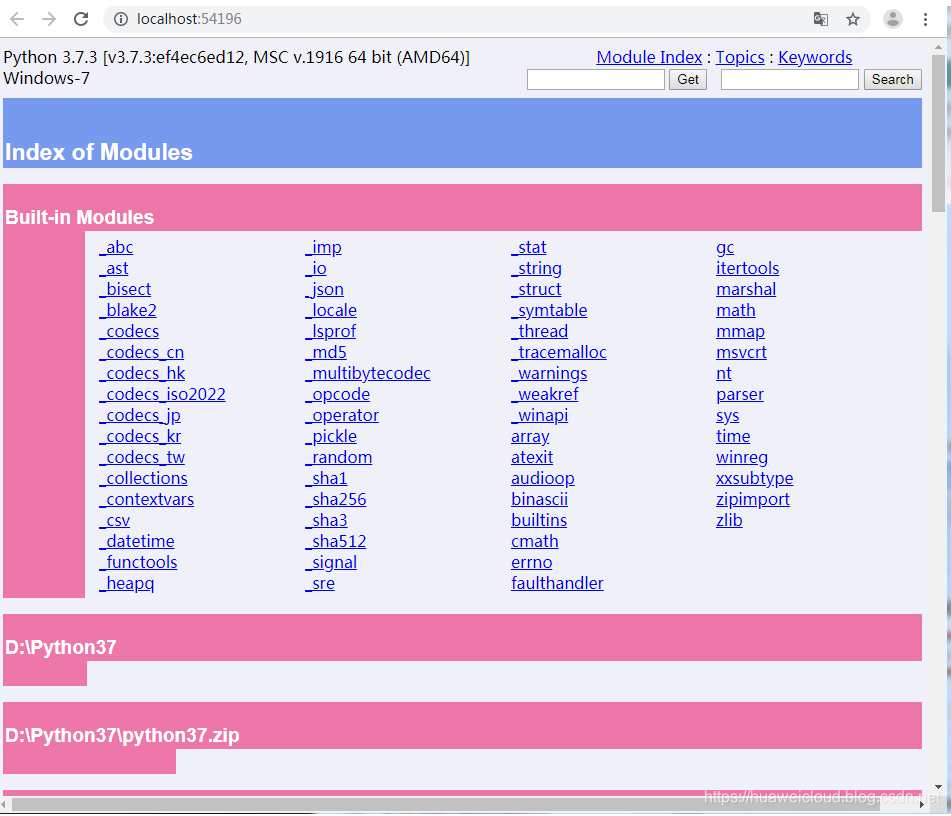Open the _json module link
This screenshot has height=816, width=951.
(324, 289)
